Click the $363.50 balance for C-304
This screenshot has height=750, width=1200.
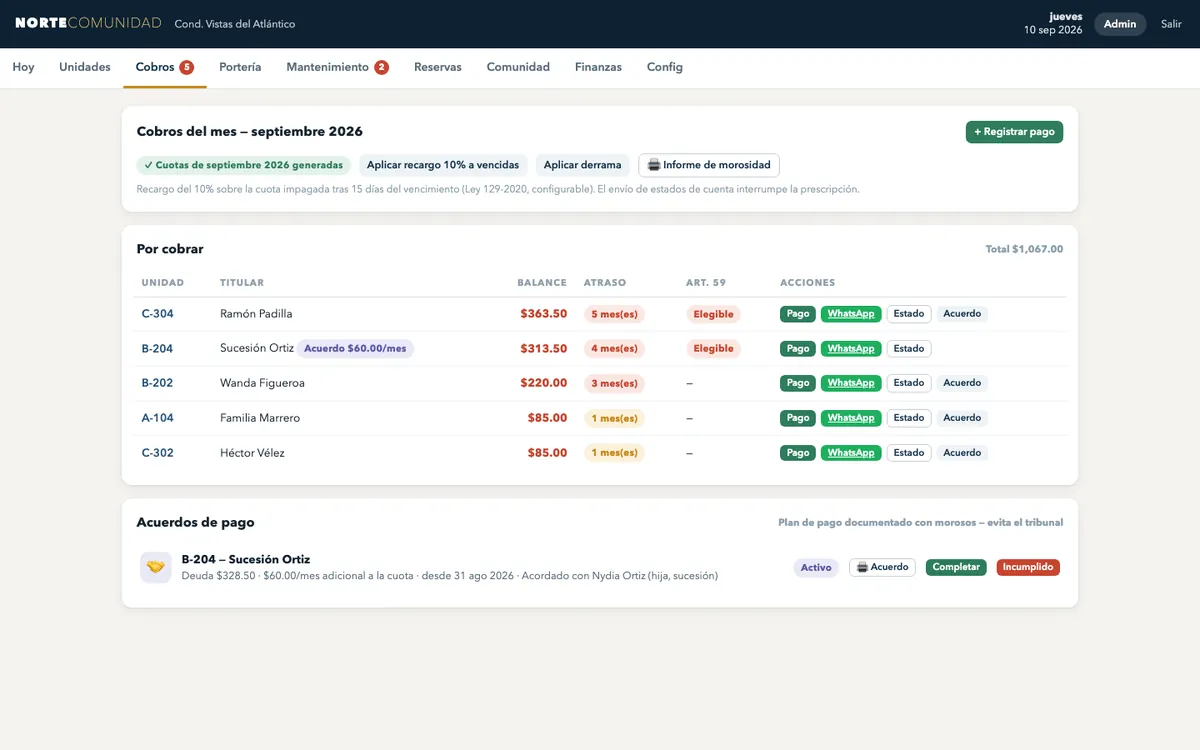click(x=543, y=314)
